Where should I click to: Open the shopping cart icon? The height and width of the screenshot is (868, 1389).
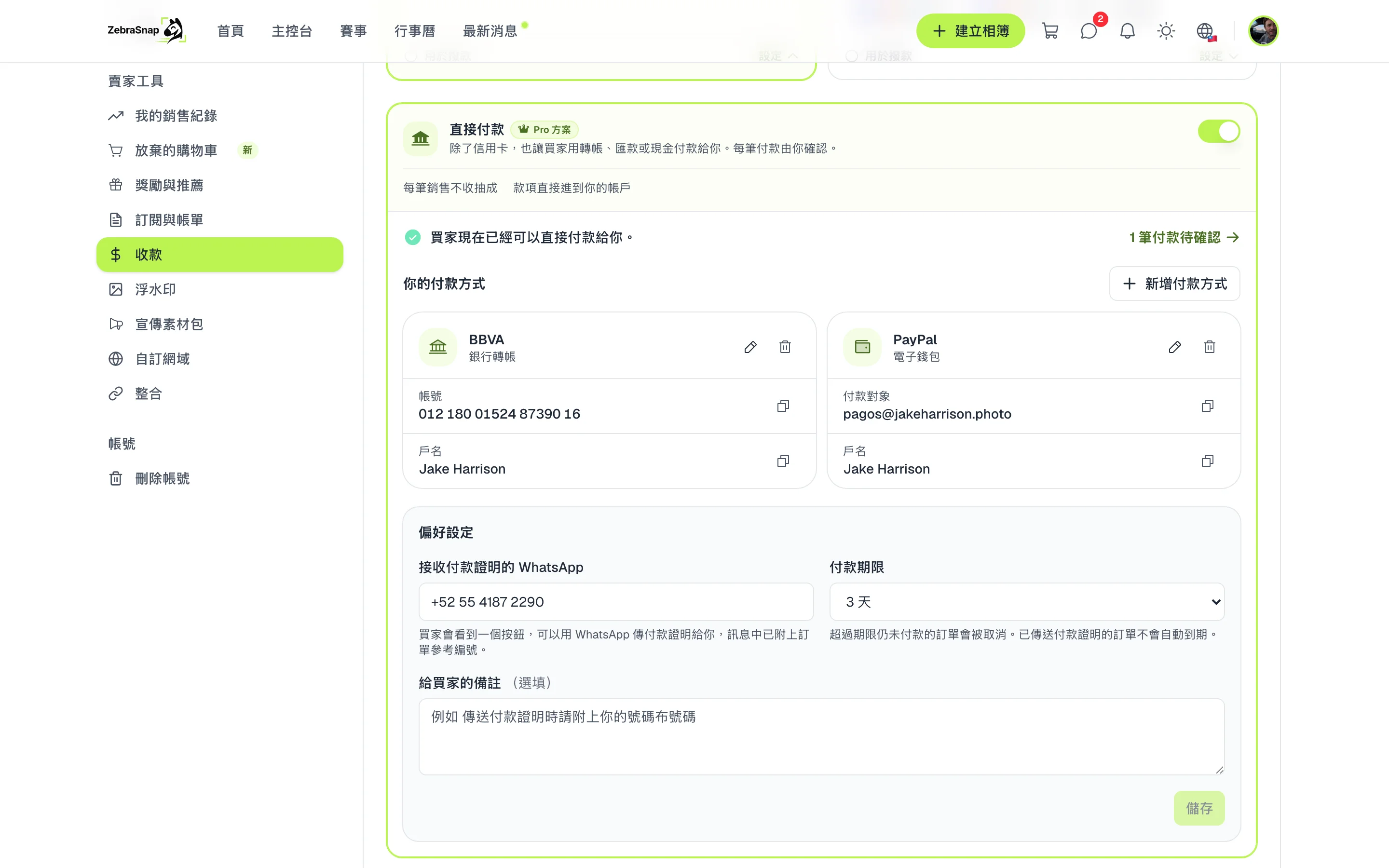tap(1050, 31)
